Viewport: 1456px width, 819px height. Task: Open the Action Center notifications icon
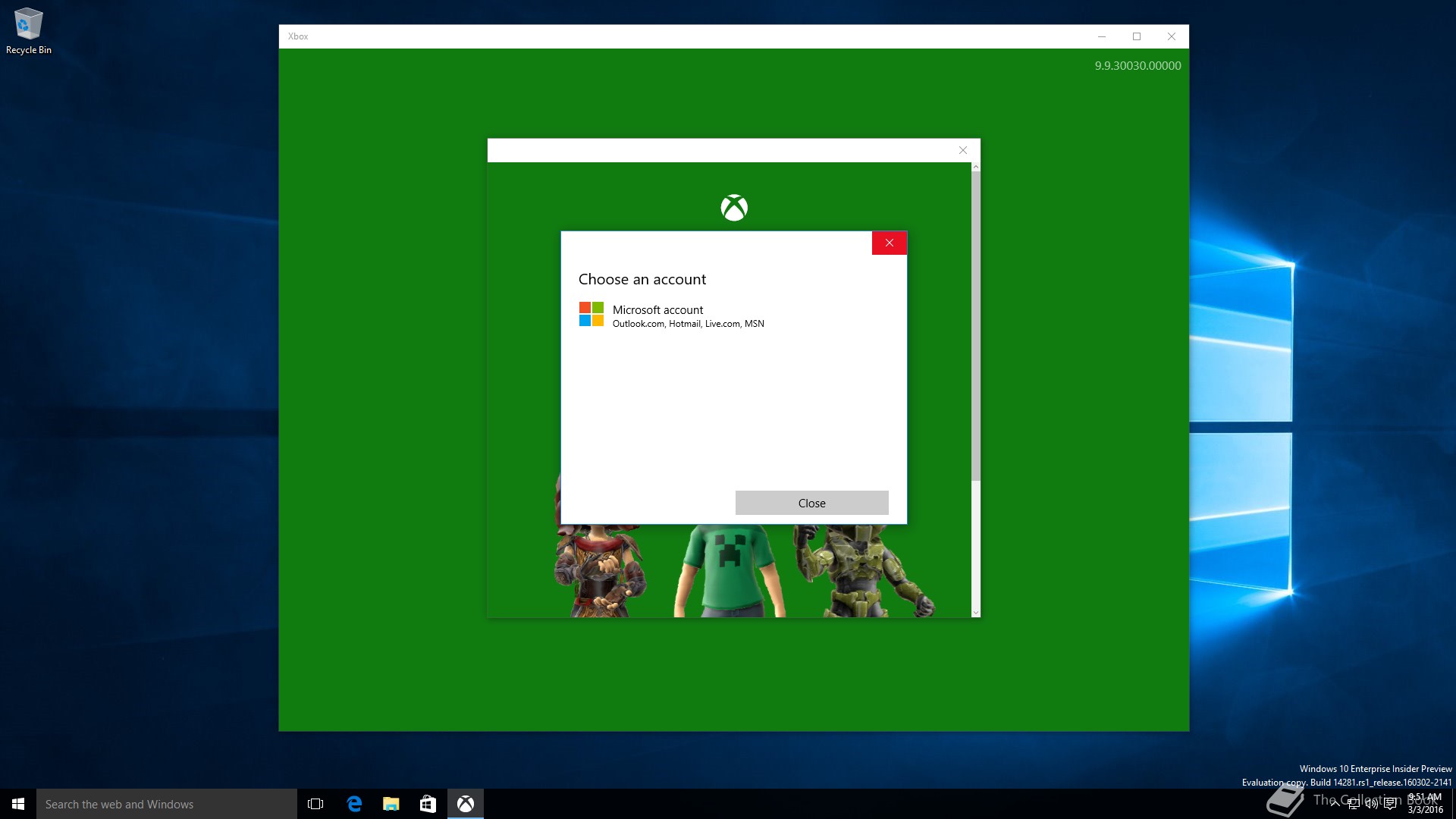click(1390, 804)
